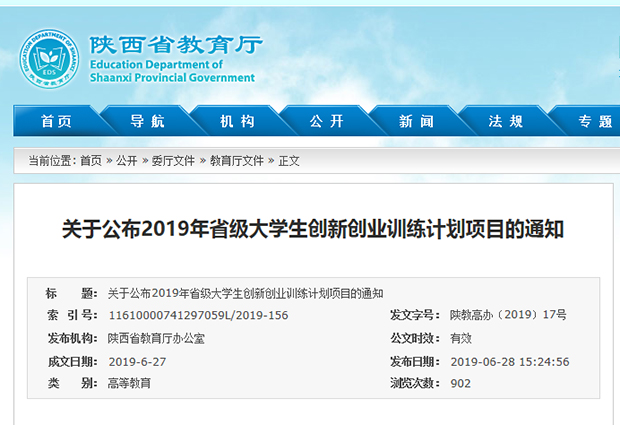620x425 pixels.
Task: Select written date 2019-6-27
Action: click(137, 362)
